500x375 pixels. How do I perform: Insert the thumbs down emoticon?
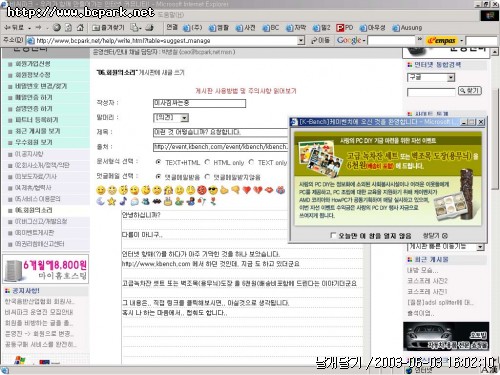tap(235, 190)
